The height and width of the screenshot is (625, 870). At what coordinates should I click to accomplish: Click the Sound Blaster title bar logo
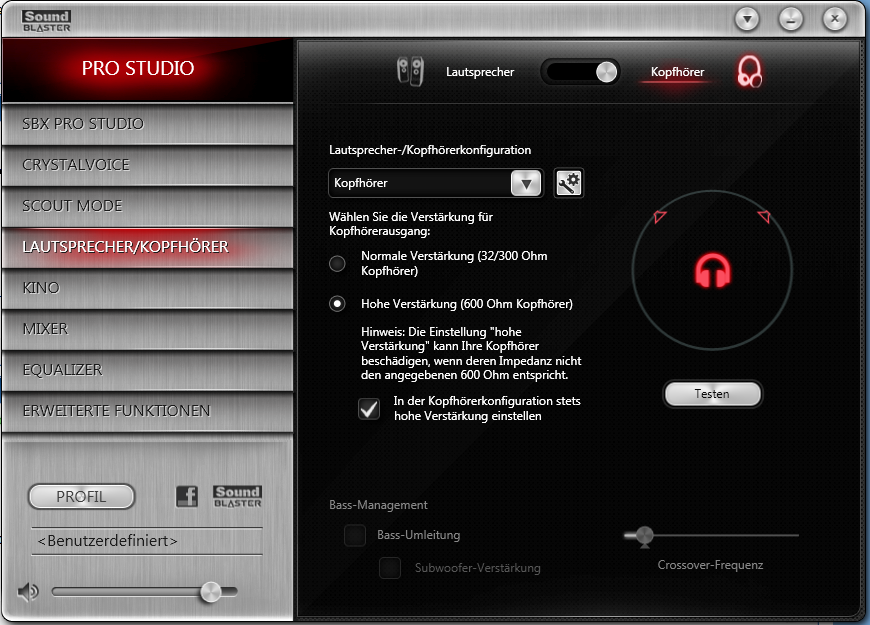pos(47,21)
